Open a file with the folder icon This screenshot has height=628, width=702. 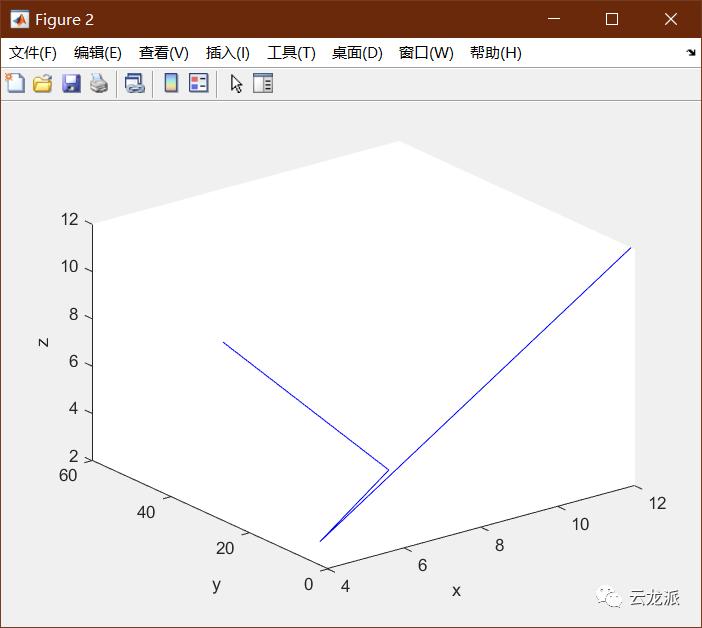click(x=43, y=84)
